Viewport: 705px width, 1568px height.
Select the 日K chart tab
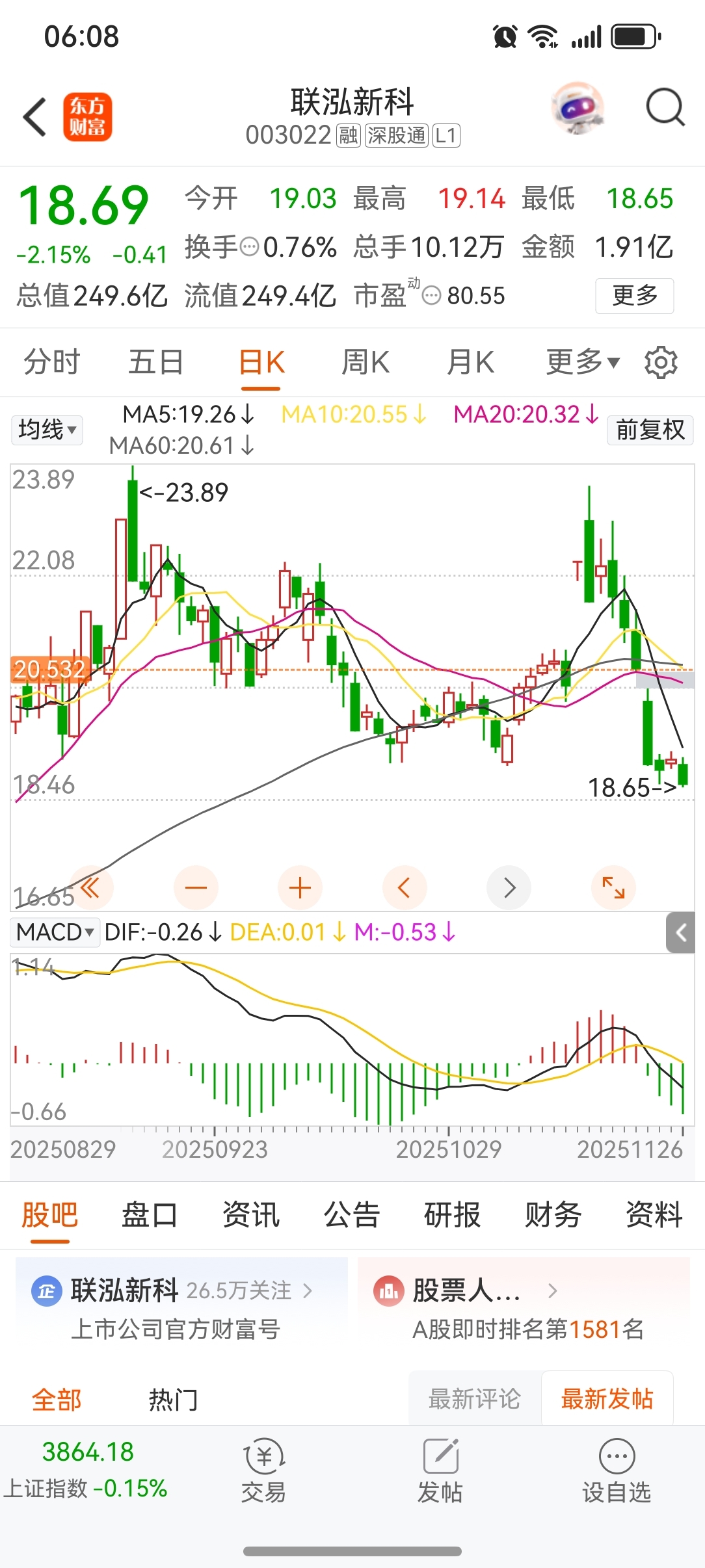pos(261,362)
